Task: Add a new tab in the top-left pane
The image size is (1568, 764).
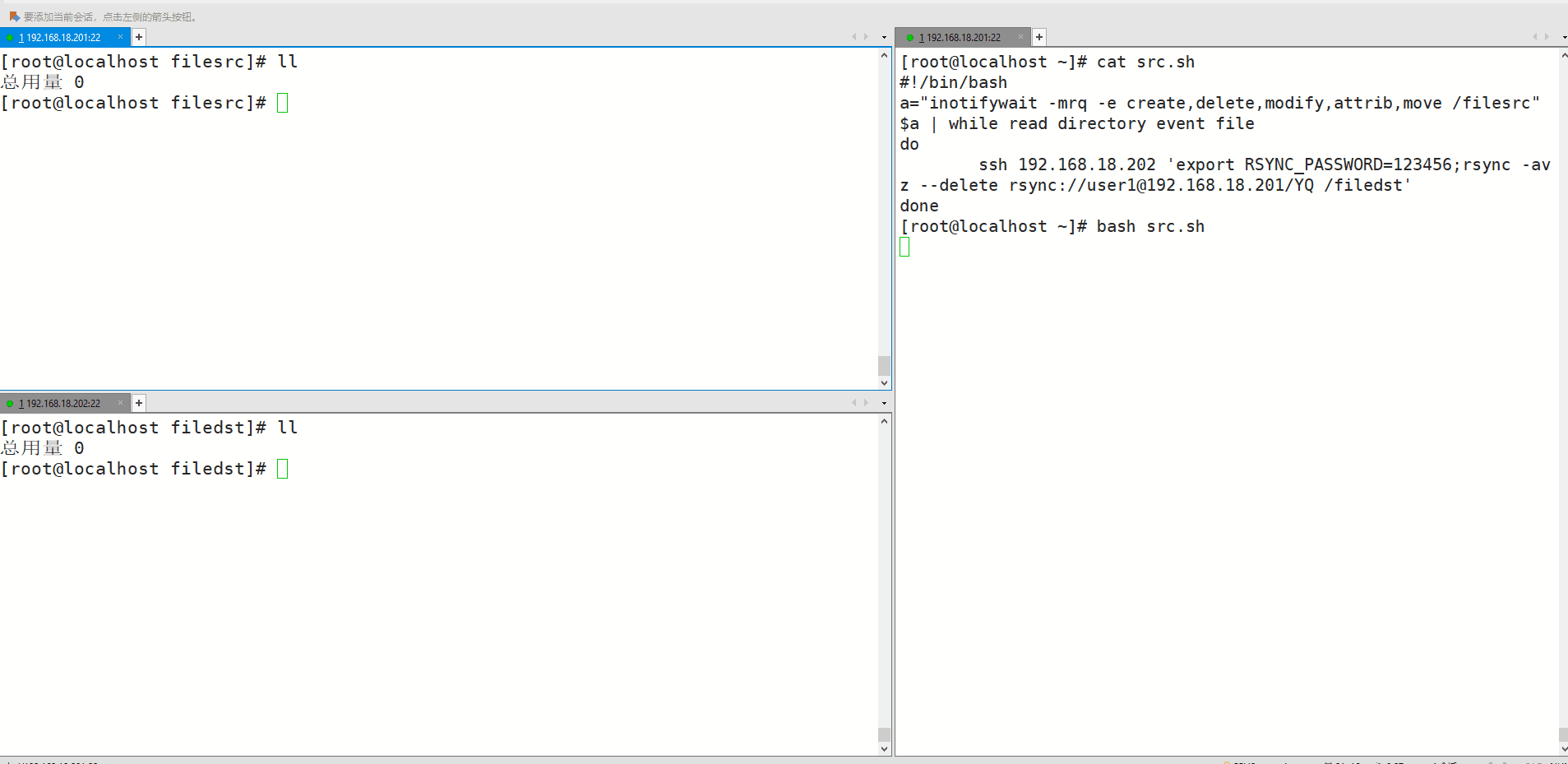Action: click(139, 37)
